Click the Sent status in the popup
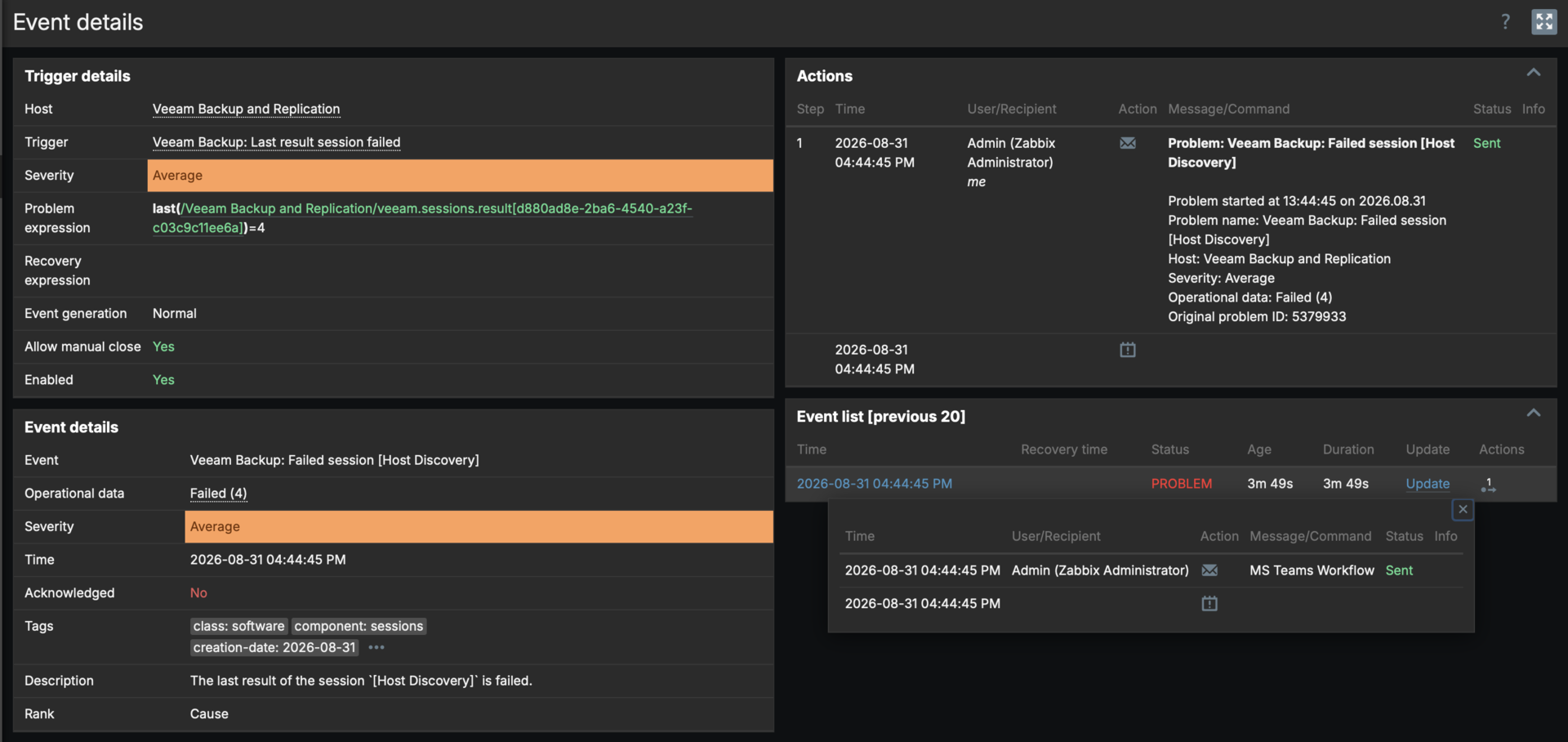The height and width of the screenshot is (742, 1568). (1399, 570)
